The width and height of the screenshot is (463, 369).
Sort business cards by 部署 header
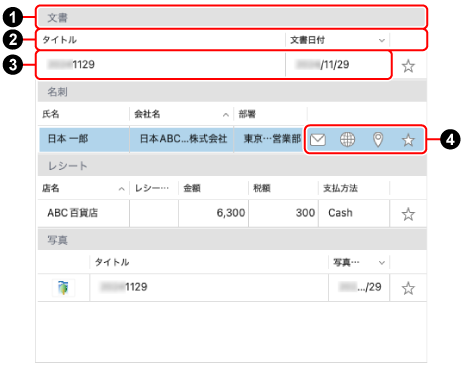pyautogui.click(x=270, y=114)
